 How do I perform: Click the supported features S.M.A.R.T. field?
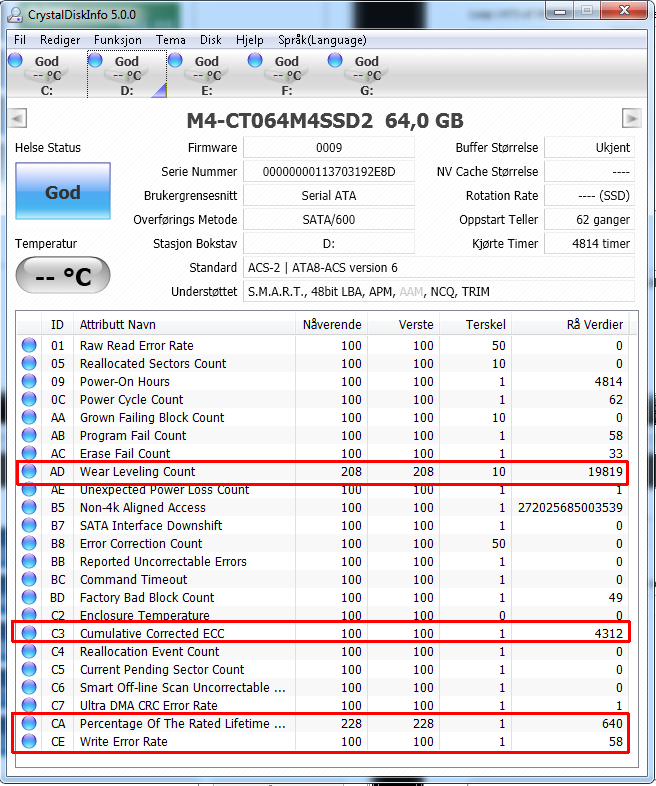point(439,292)
